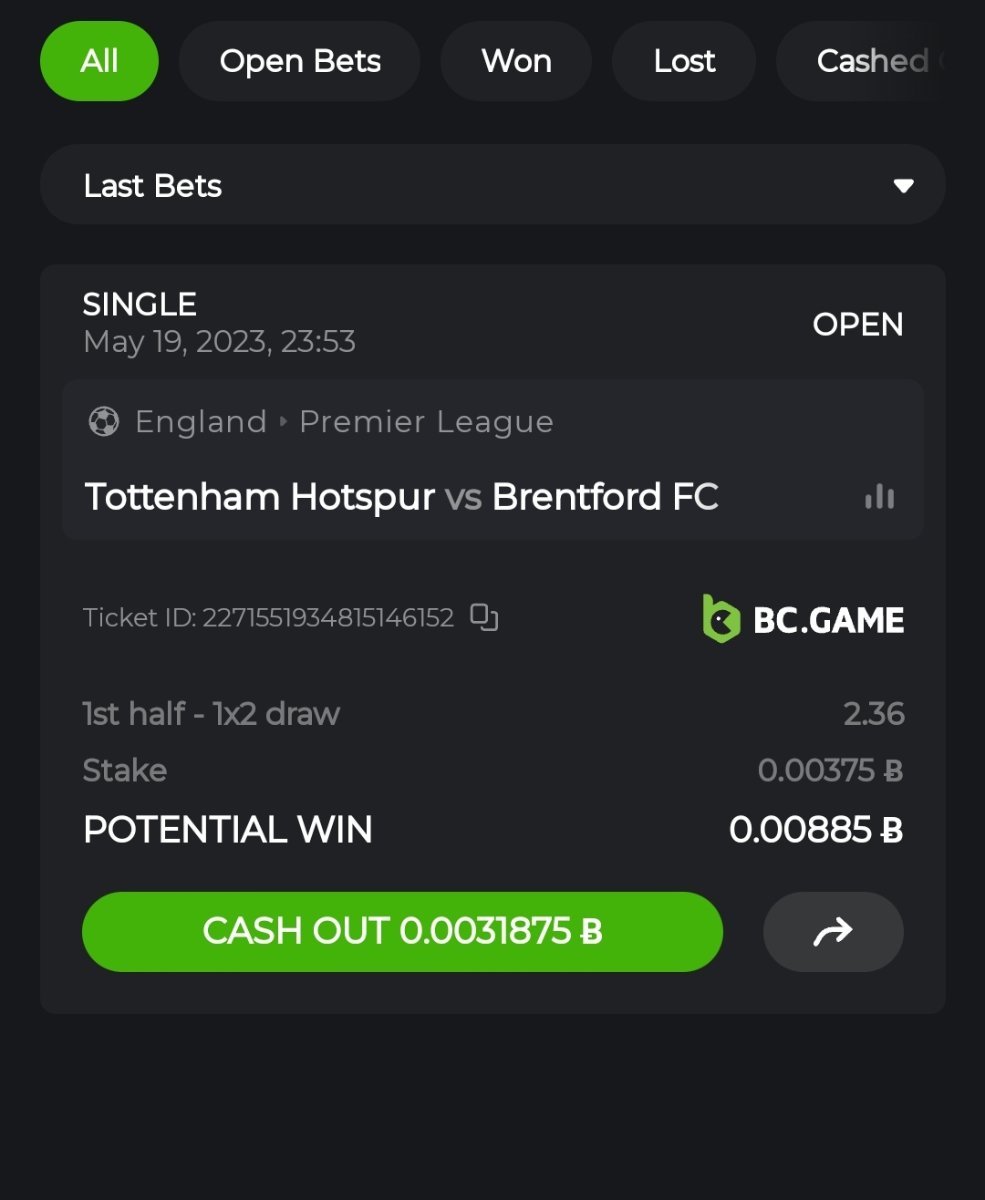
Task: Click the Last Bets dropdown arrow
Action: 903,186
